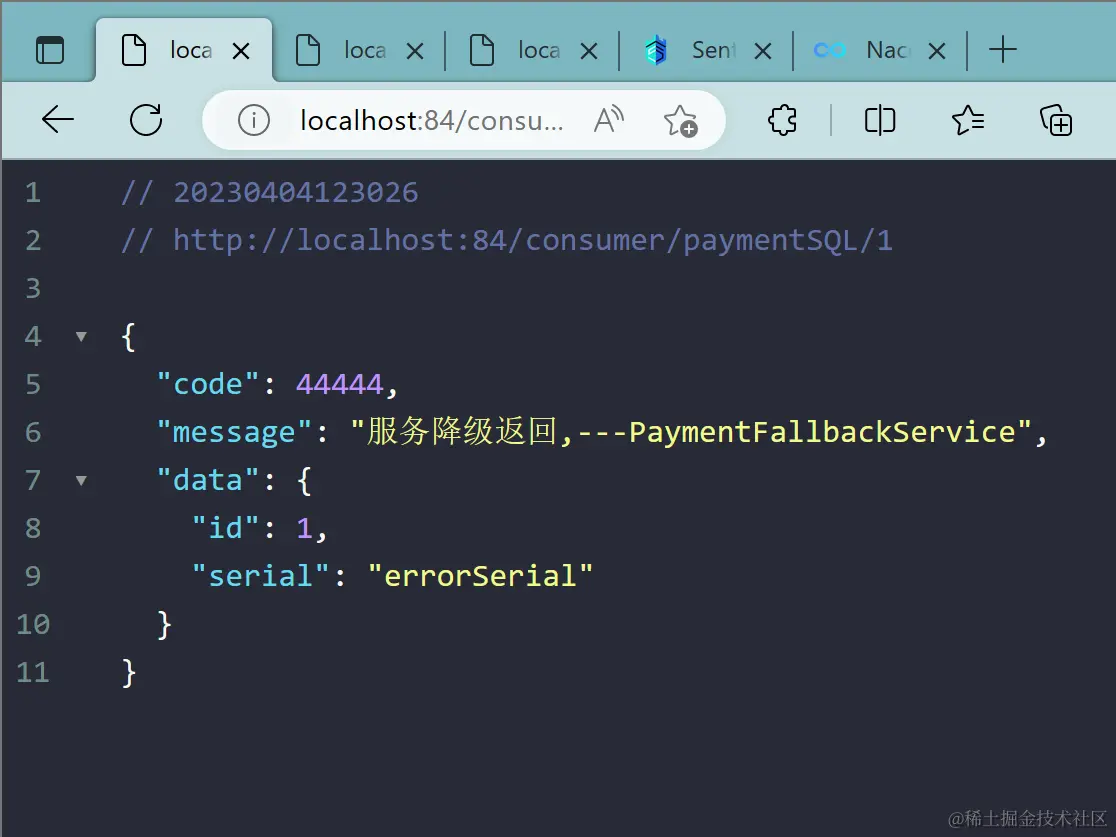The width and height of the screenshot is (1116, 837).
Task: Open a new tab with plus
Action: [x=1002, y=50]
